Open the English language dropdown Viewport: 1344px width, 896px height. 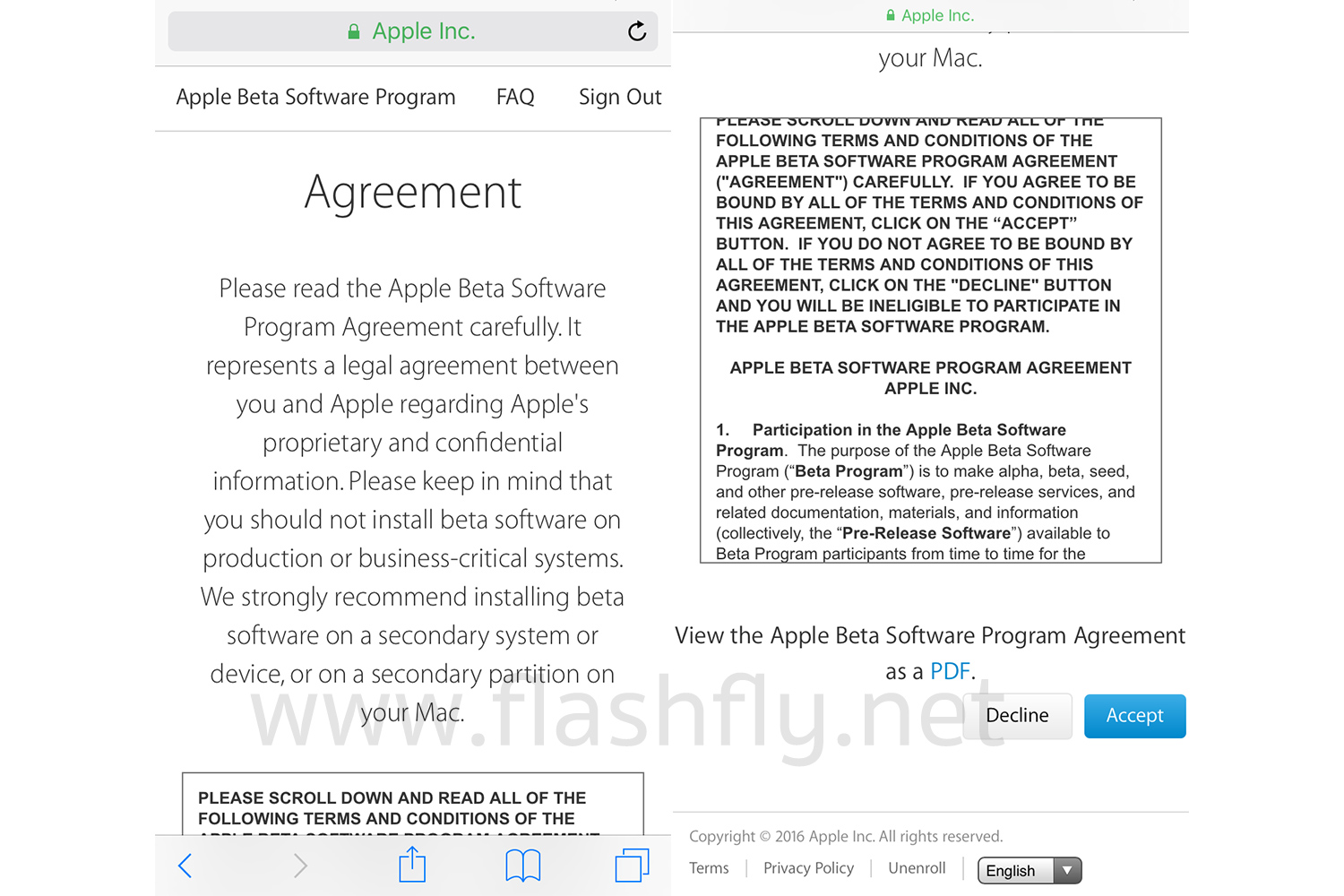click(1030, 871)
